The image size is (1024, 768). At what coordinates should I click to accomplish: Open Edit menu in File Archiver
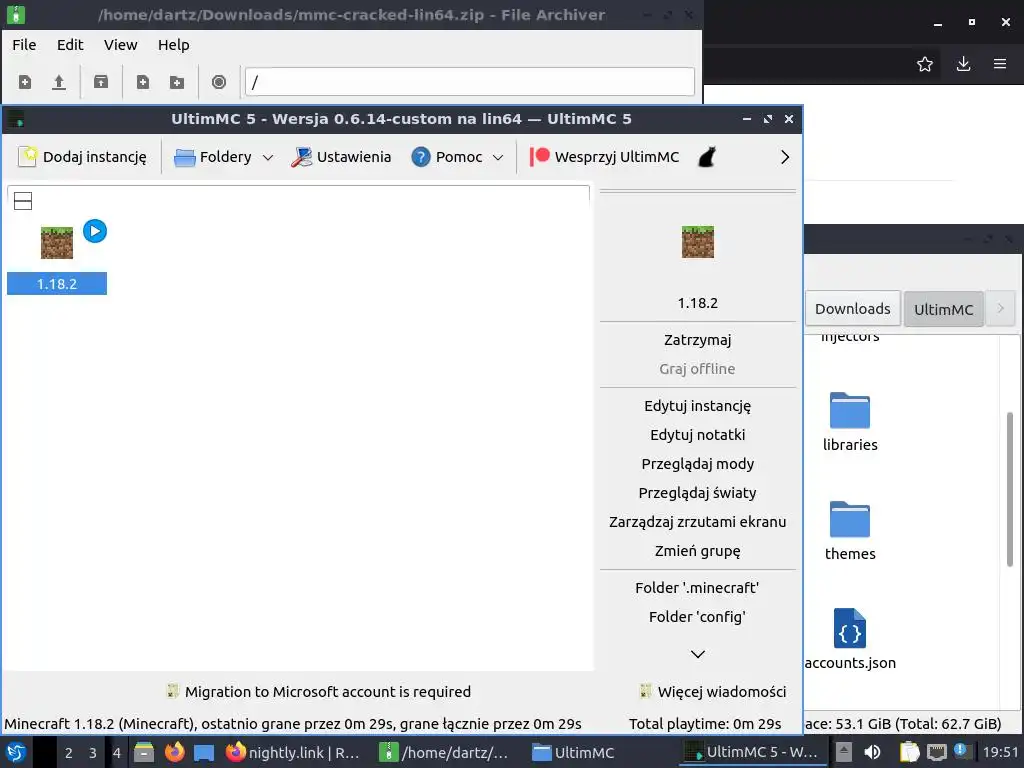pyautogui.click(x=70, y=44)
